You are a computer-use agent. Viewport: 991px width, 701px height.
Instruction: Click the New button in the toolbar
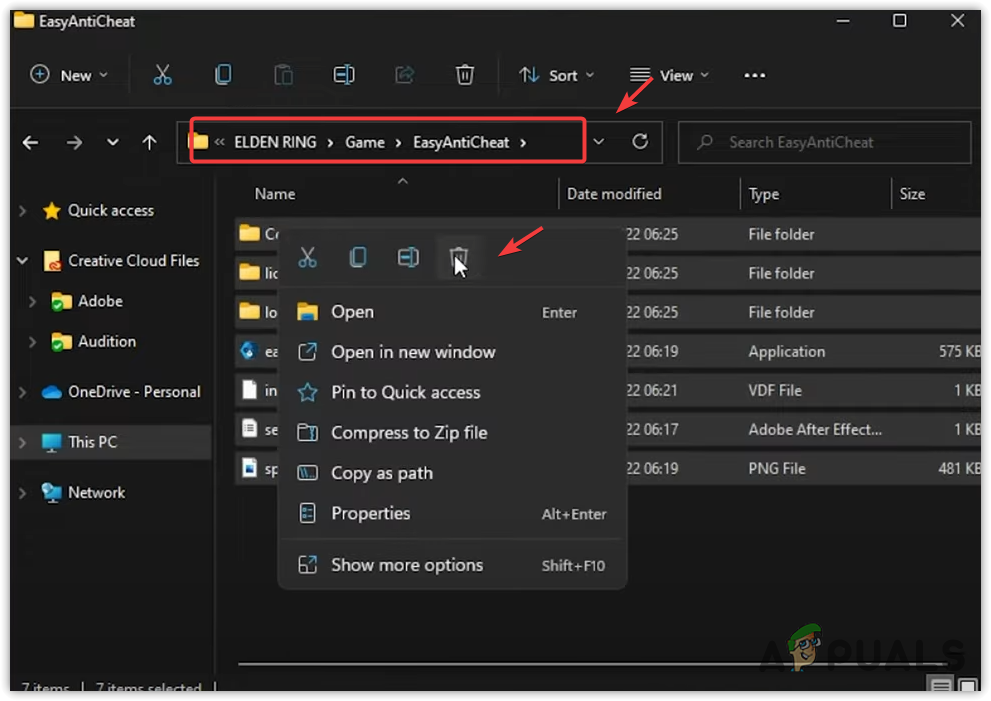[x=68, y=75]
